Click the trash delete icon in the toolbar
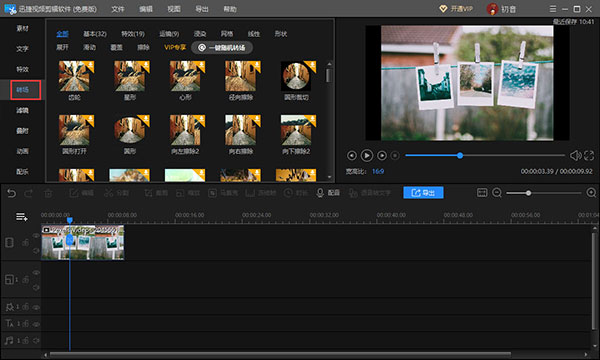Screen dimensions: 600x360 48,193
